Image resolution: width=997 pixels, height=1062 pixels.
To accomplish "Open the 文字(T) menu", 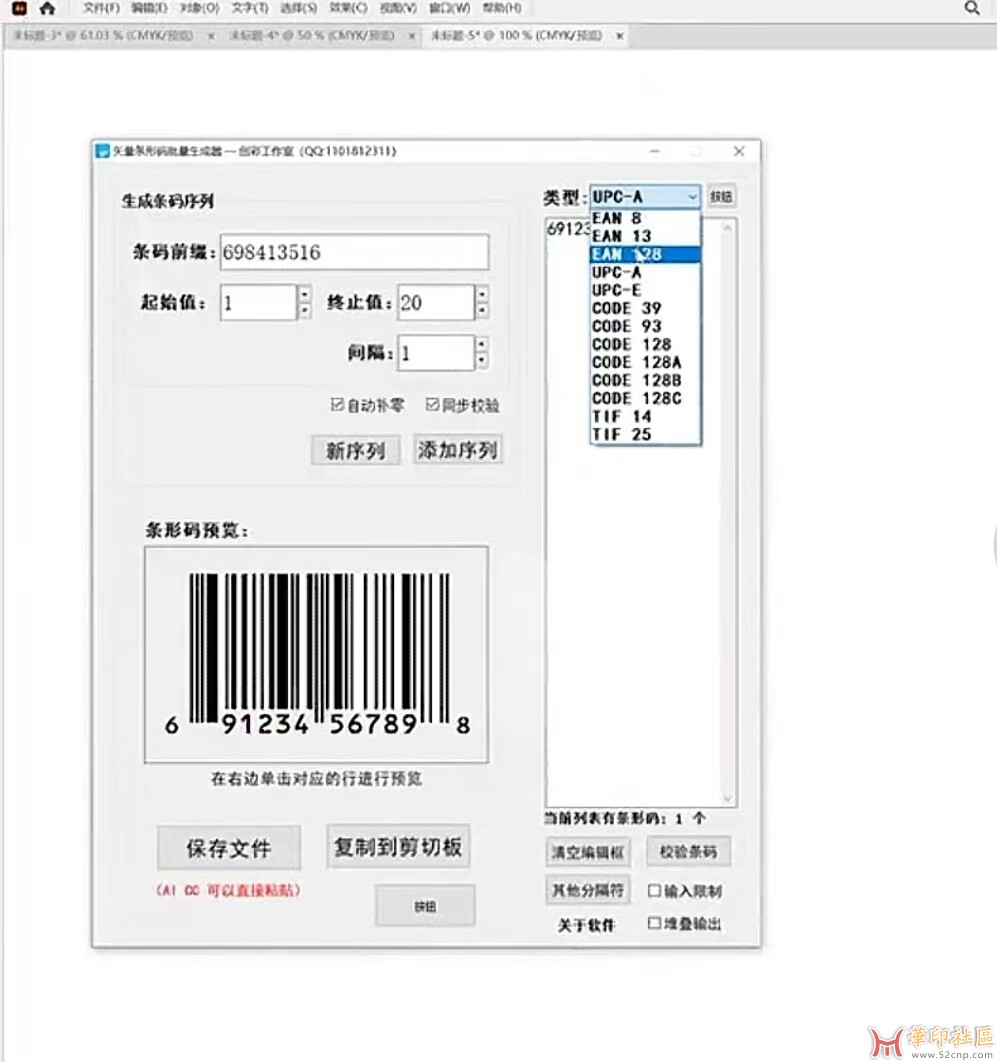I will (x=250, y=8).
